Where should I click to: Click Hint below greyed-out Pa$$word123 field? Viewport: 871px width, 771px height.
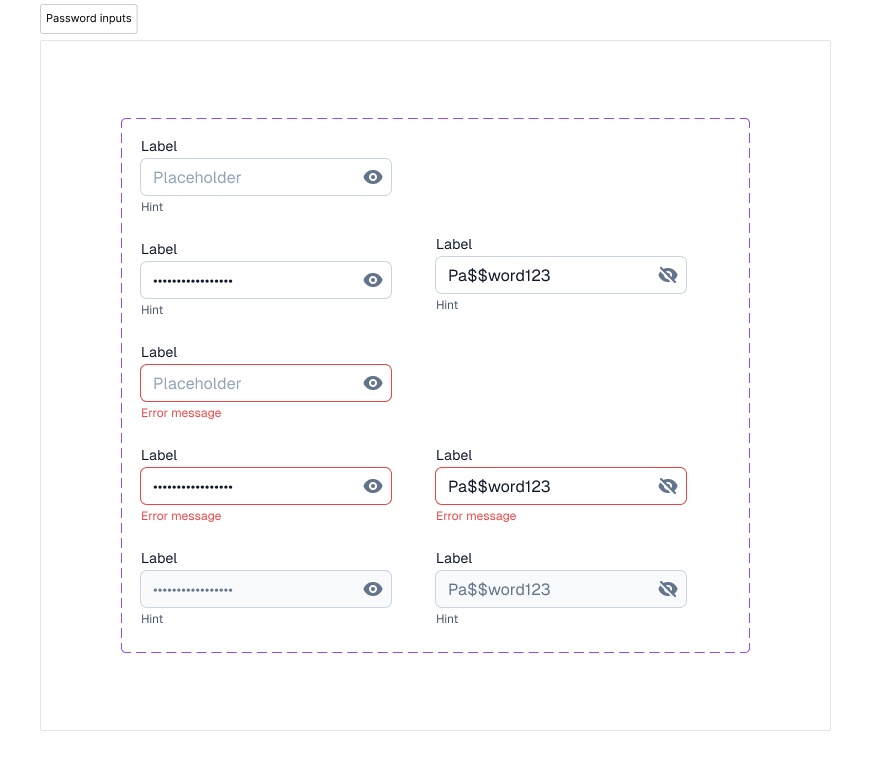click(447, 619)
